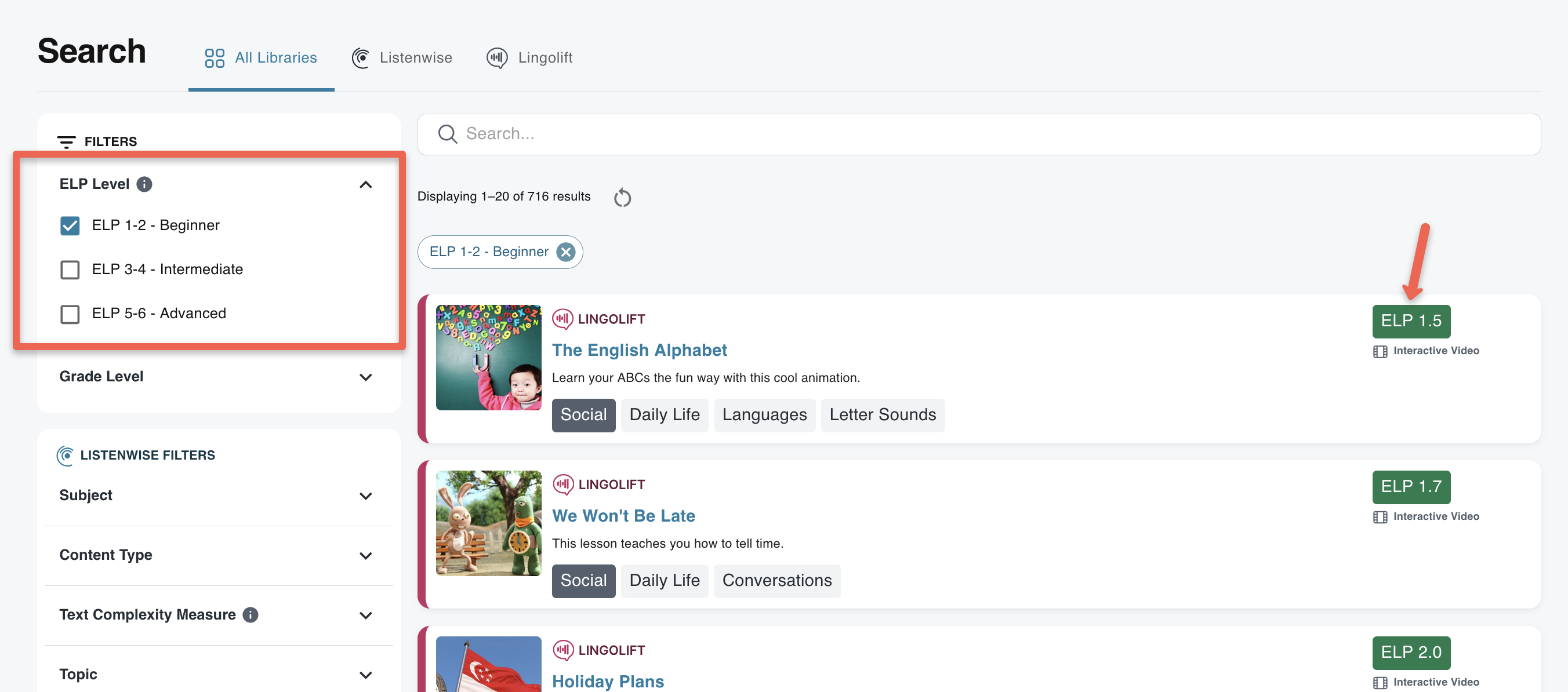Click the Listenwise spiral icon near Listenwise Filters
Image resolution: width=1568 pixels, height=692 pixels.
[x=65, y=455]
